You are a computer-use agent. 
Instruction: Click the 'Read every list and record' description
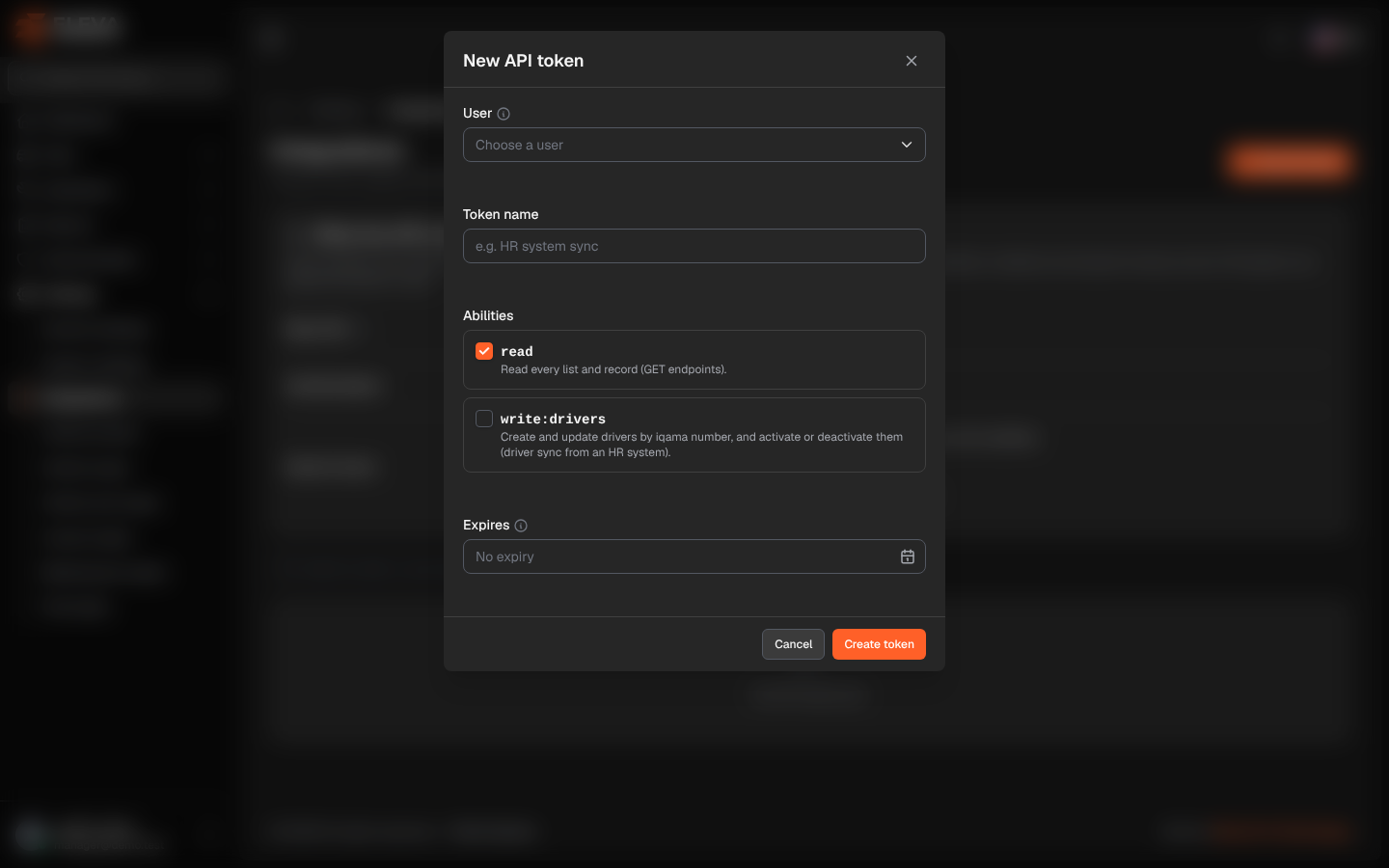613,369
